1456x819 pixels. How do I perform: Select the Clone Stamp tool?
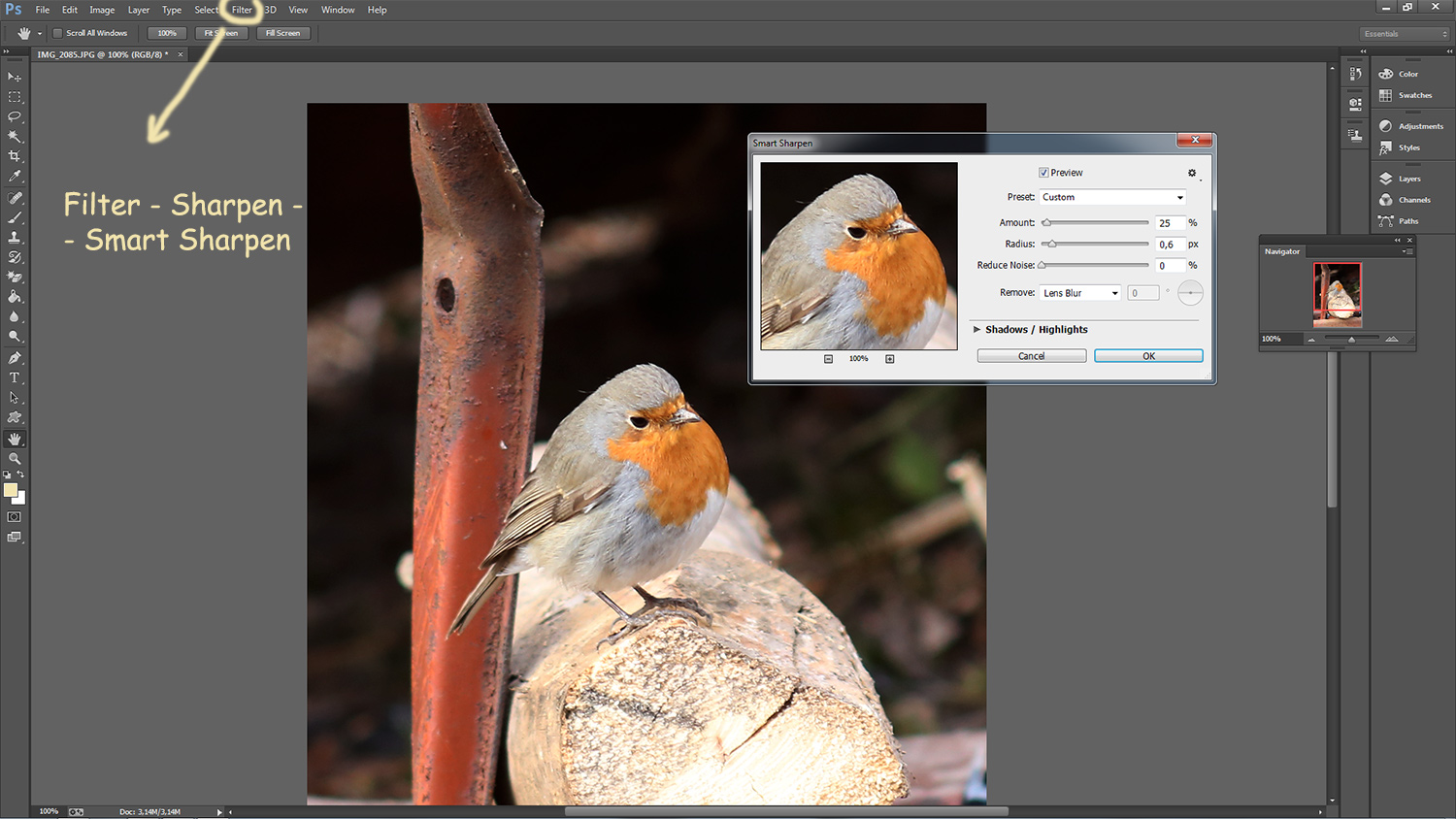[15, 238]
